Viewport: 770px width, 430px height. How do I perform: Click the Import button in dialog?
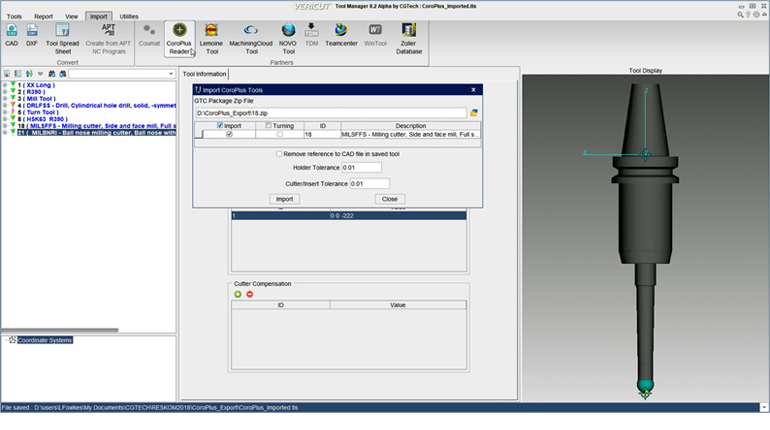point(284,199)
